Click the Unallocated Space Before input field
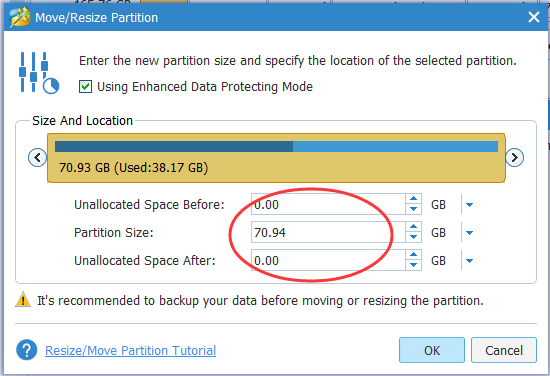Screen dimensions: 550x376 (x=328, y=204)
